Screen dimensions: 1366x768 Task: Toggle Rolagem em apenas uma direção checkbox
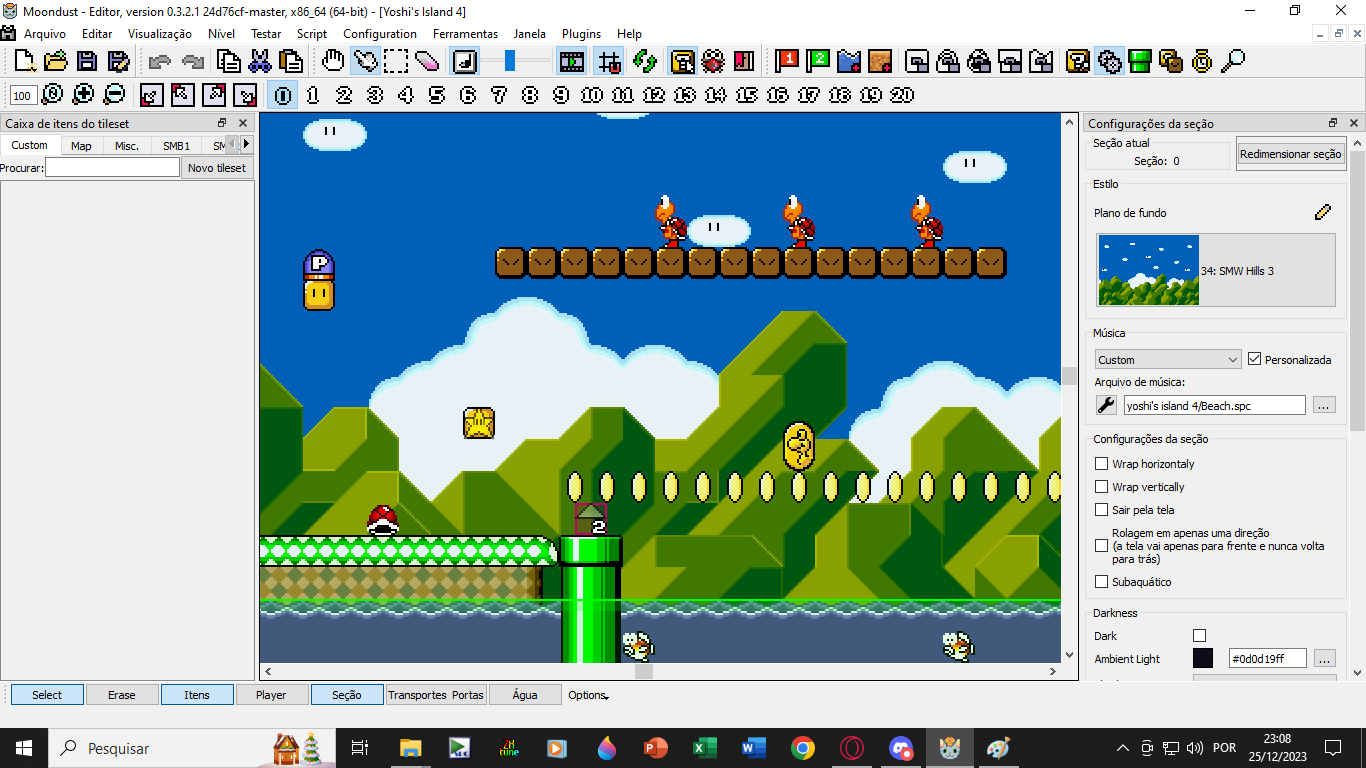(1102, 546)
